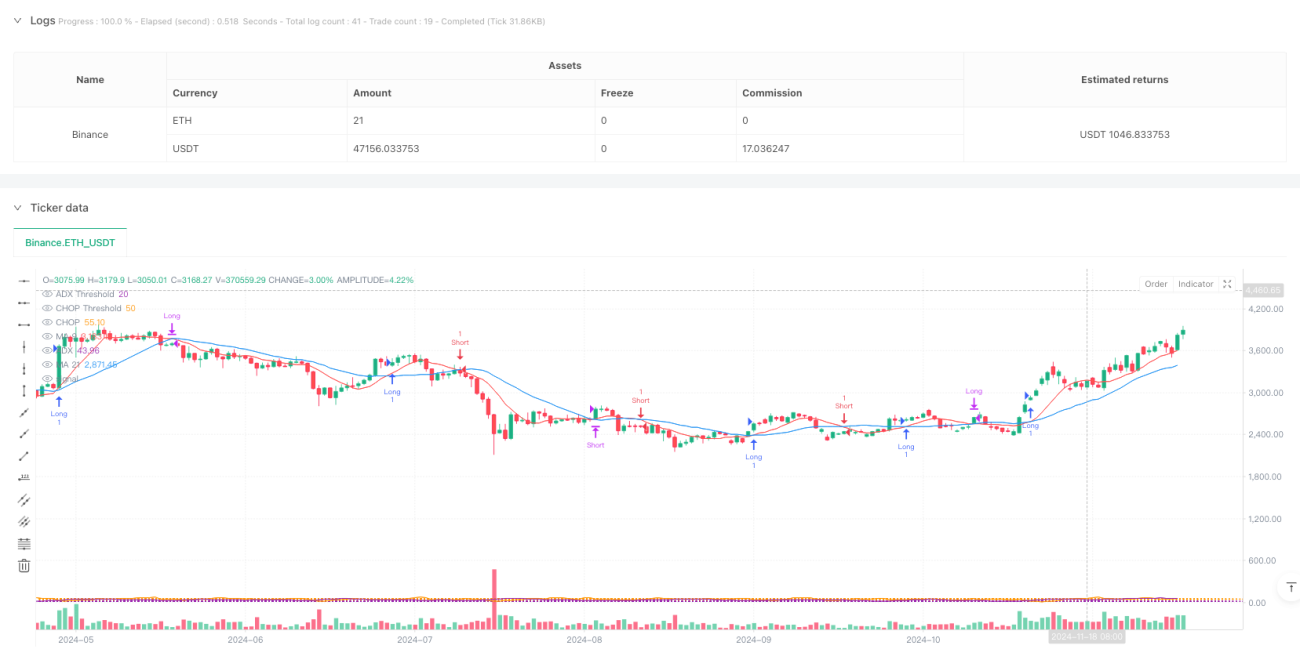The width and height of the screenshot is (1300, 649).
Task: Select the Fibonacci retracement lines tool
Action: (x=25, y=544)
